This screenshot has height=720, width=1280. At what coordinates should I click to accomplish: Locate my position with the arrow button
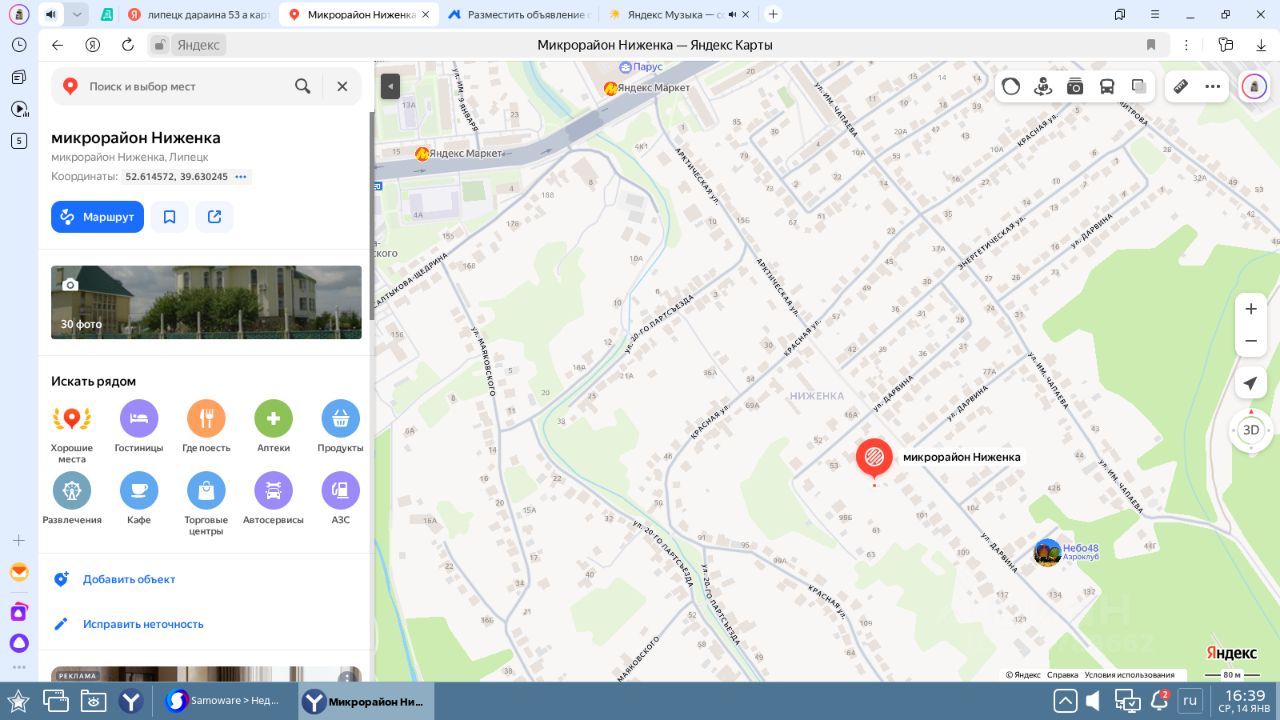[x=1250, y=383]
